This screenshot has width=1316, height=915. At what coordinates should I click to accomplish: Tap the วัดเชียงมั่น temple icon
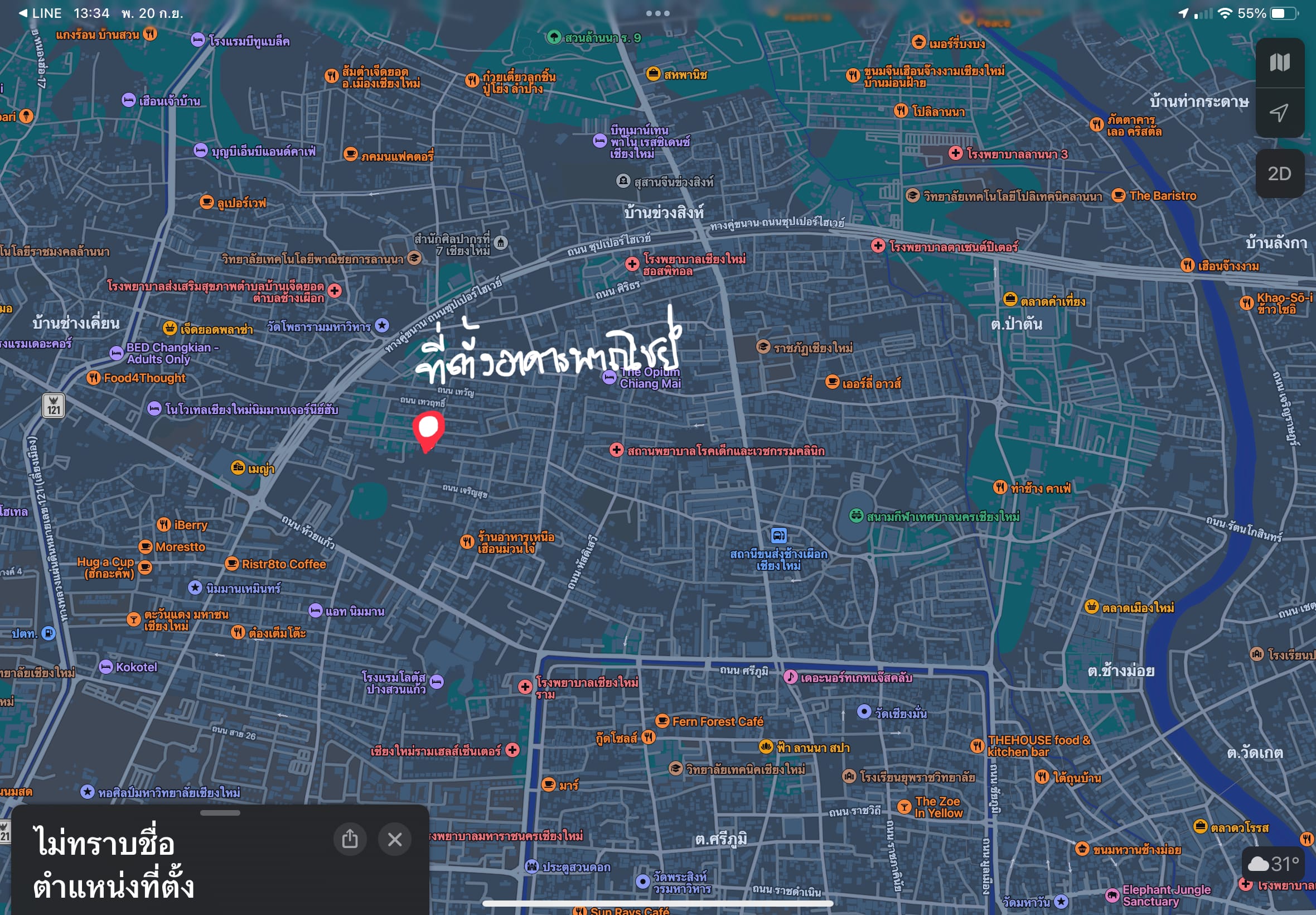[864, 711]
